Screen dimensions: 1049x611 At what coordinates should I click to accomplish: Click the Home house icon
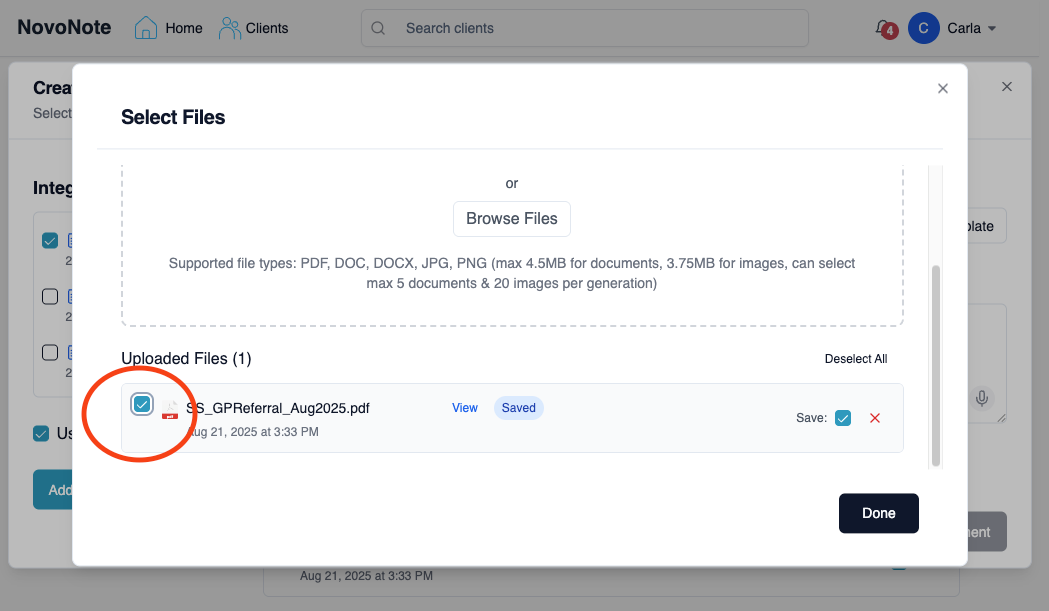click(x=146, y=28)
